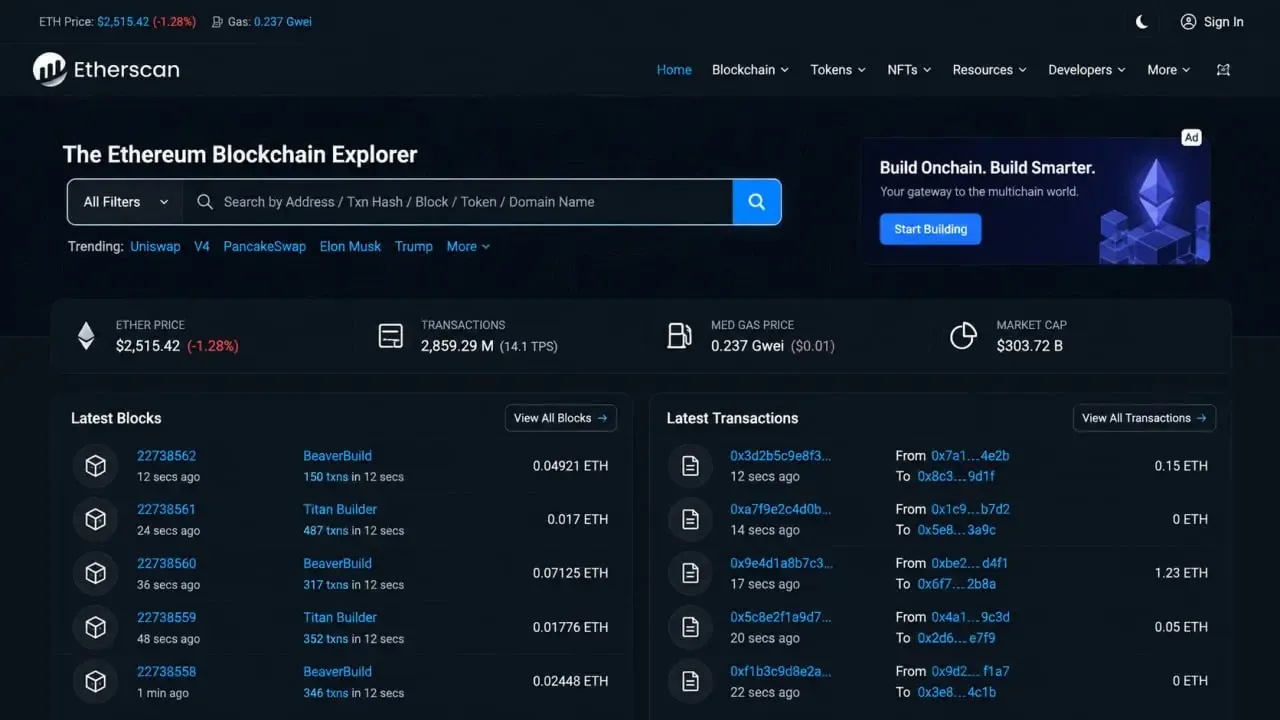Viewport: 1280px width, 720px height.
Task: Expand the trending More dropdown
Action: coord(468,246)
